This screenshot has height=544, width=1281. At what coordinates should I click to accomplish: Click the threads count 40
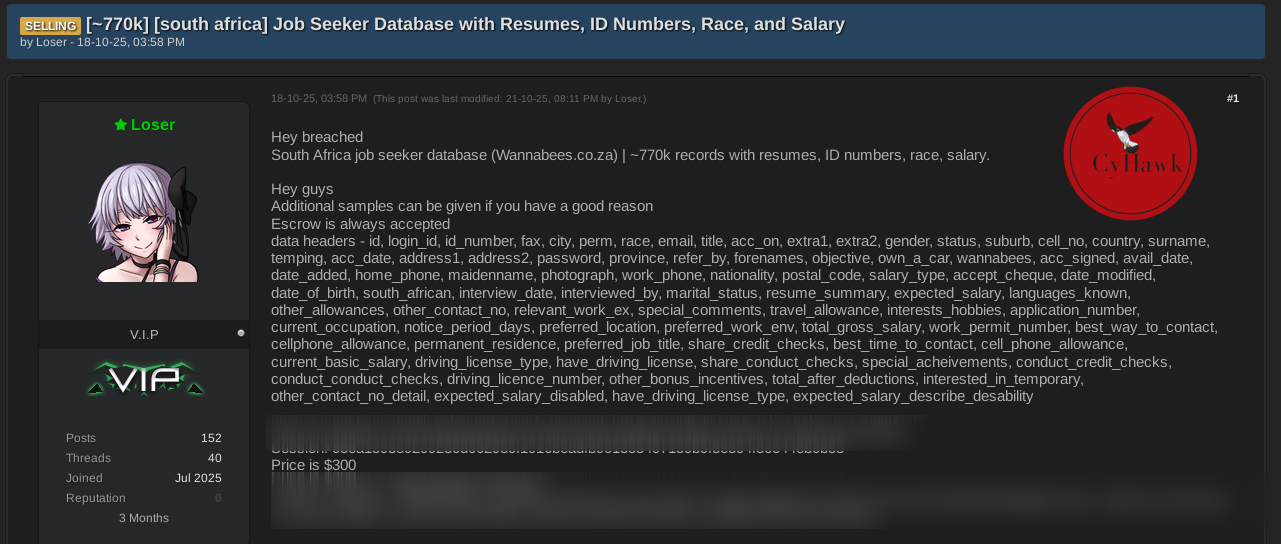214,458
